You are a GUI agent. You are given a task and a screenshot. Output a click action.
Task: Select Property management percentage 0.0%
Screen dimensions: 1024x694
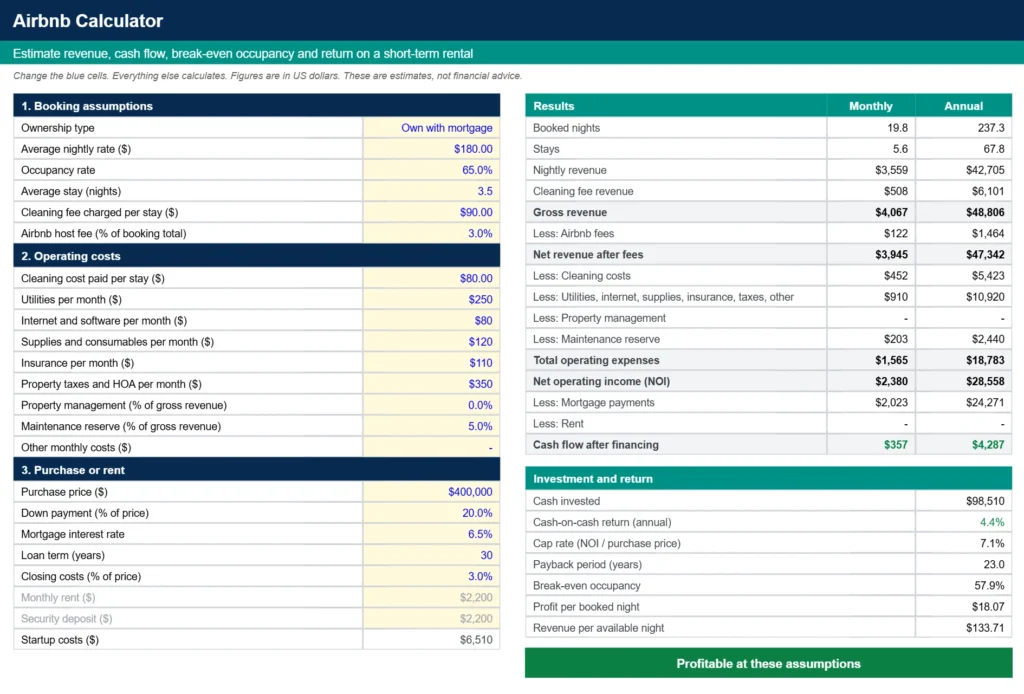432,405
